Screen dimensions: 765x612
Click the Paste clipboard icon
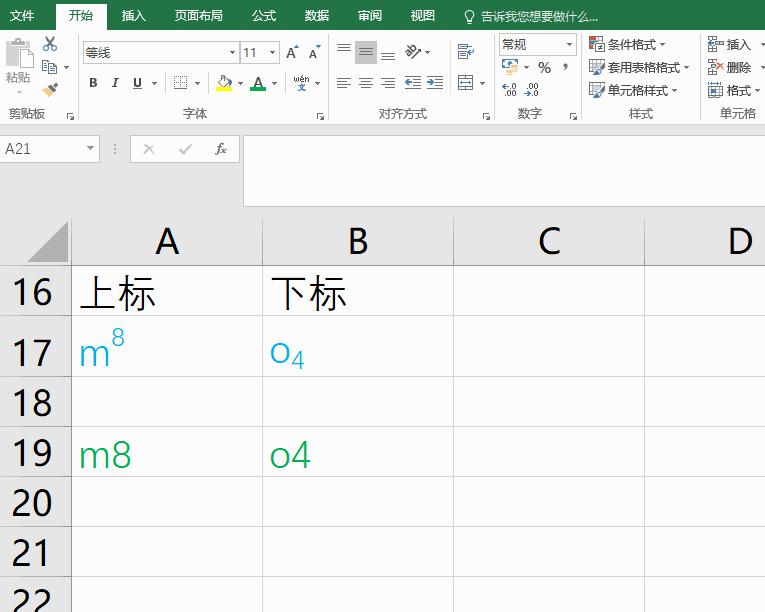pos(19,54)
